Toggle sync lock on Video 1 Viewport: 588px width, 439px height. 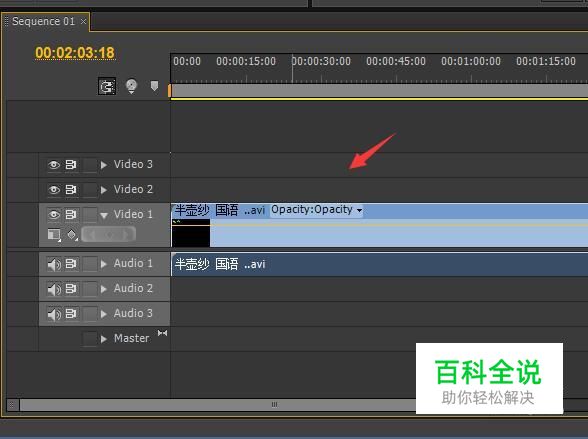71,214
